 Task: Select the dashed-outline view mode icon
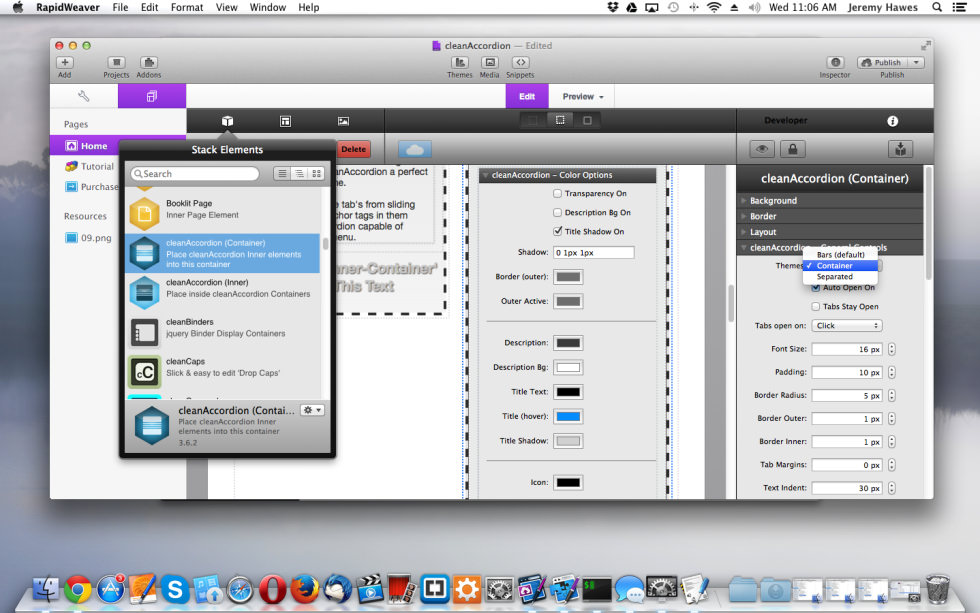click(560, 120)
